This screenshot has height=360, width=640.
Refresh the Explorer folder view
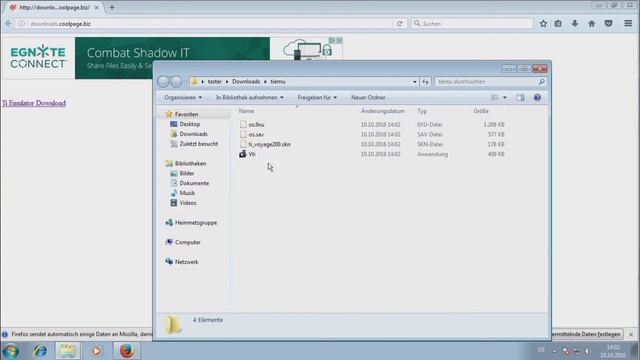point(425,82)
